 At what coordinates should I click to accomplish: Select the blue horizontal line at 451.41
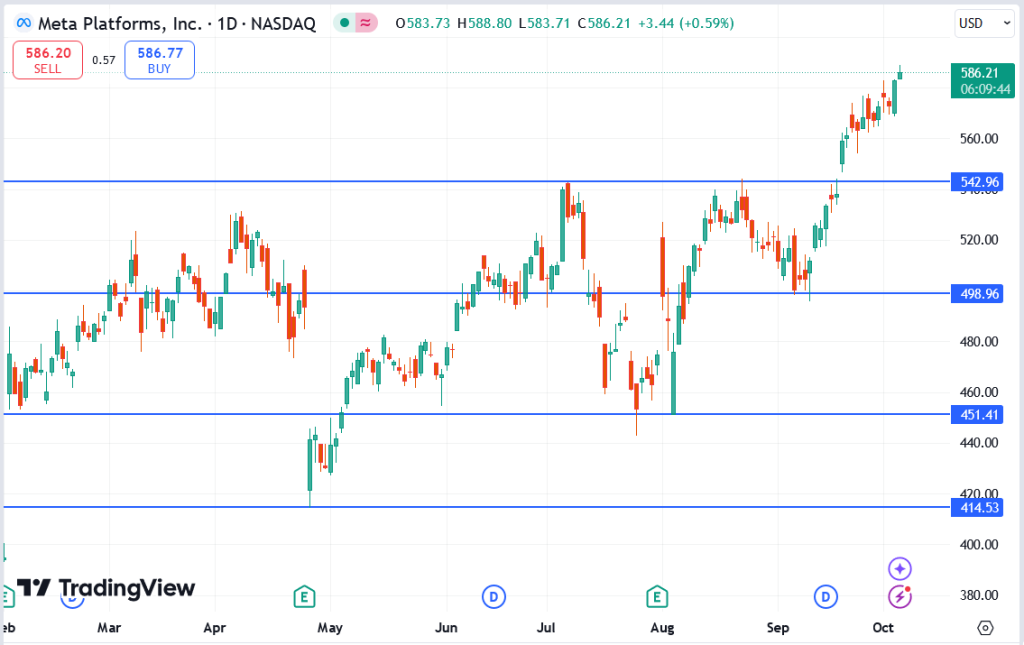point(477,414)
